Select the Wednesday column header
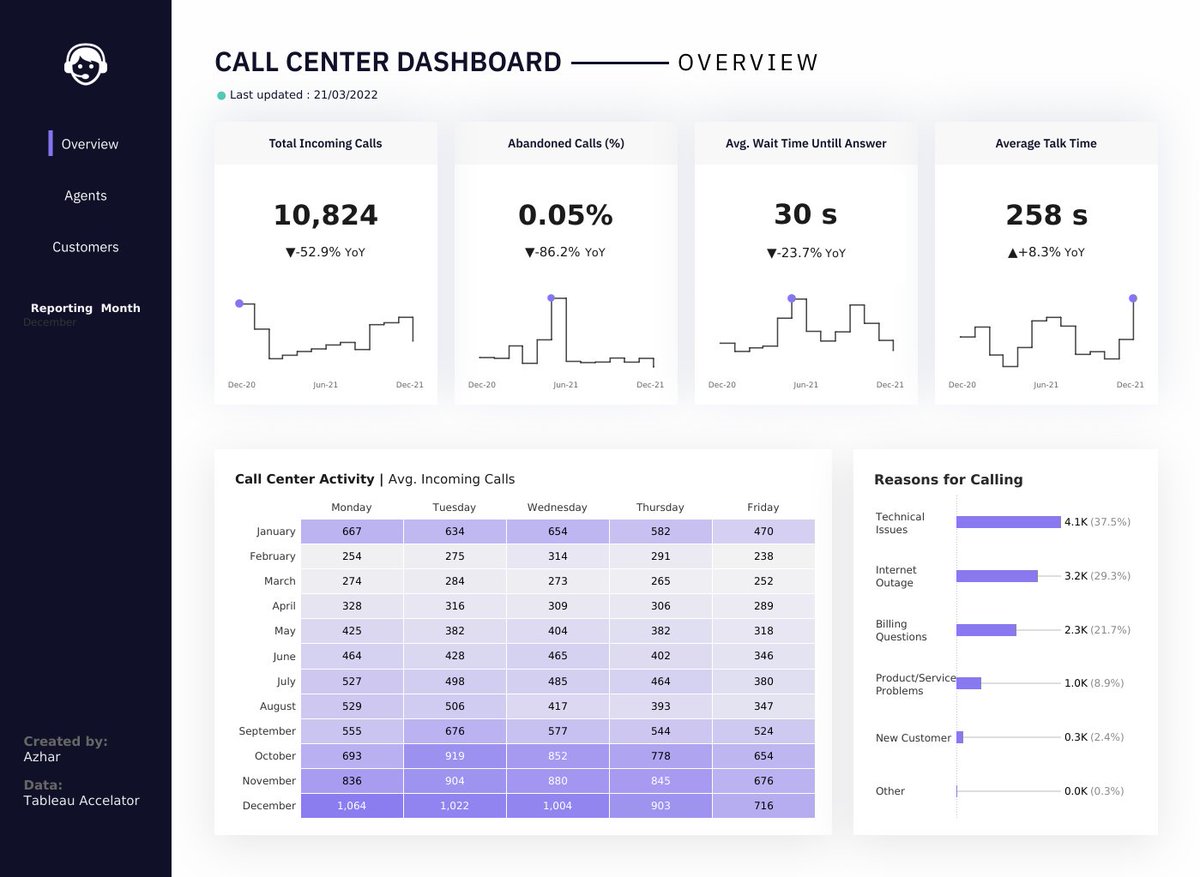This screenshot has width=1200, height=877. [557, 507]
